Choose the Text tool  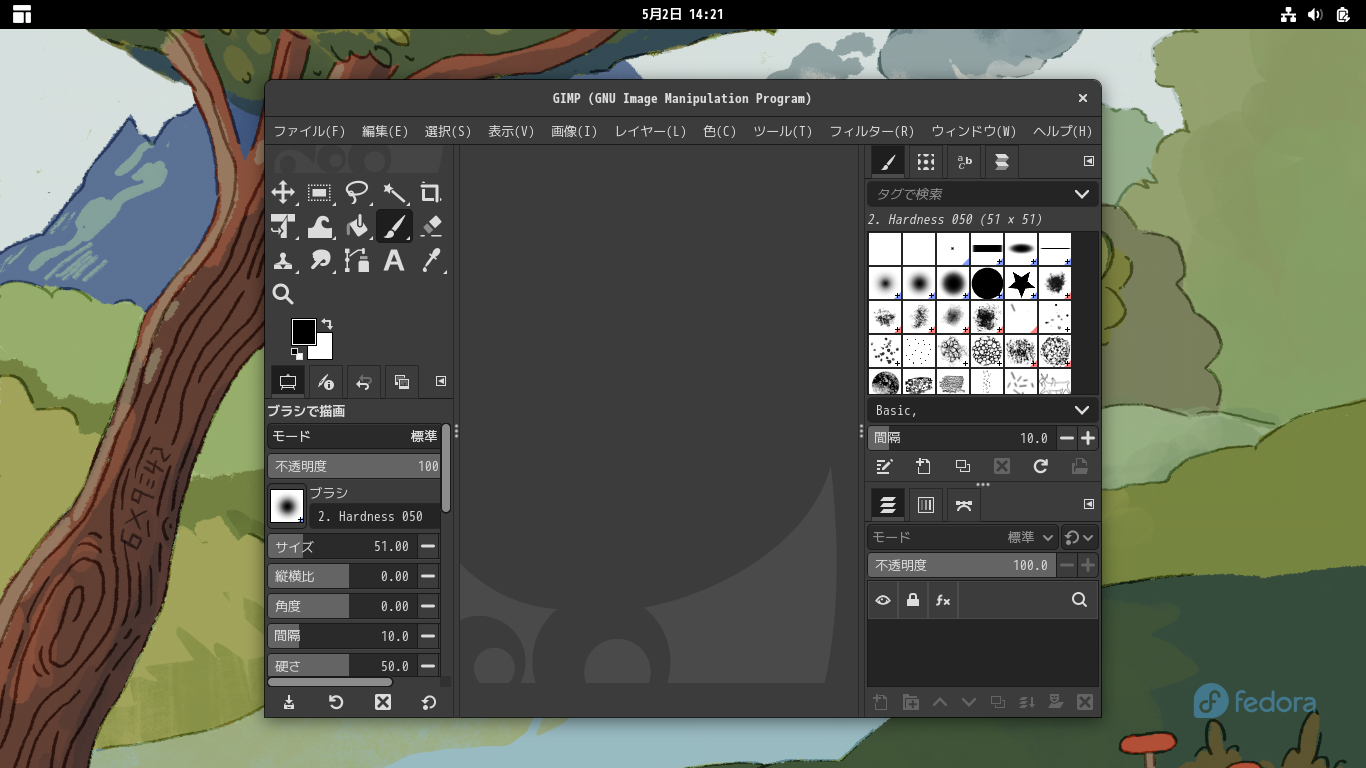point(394,261)
